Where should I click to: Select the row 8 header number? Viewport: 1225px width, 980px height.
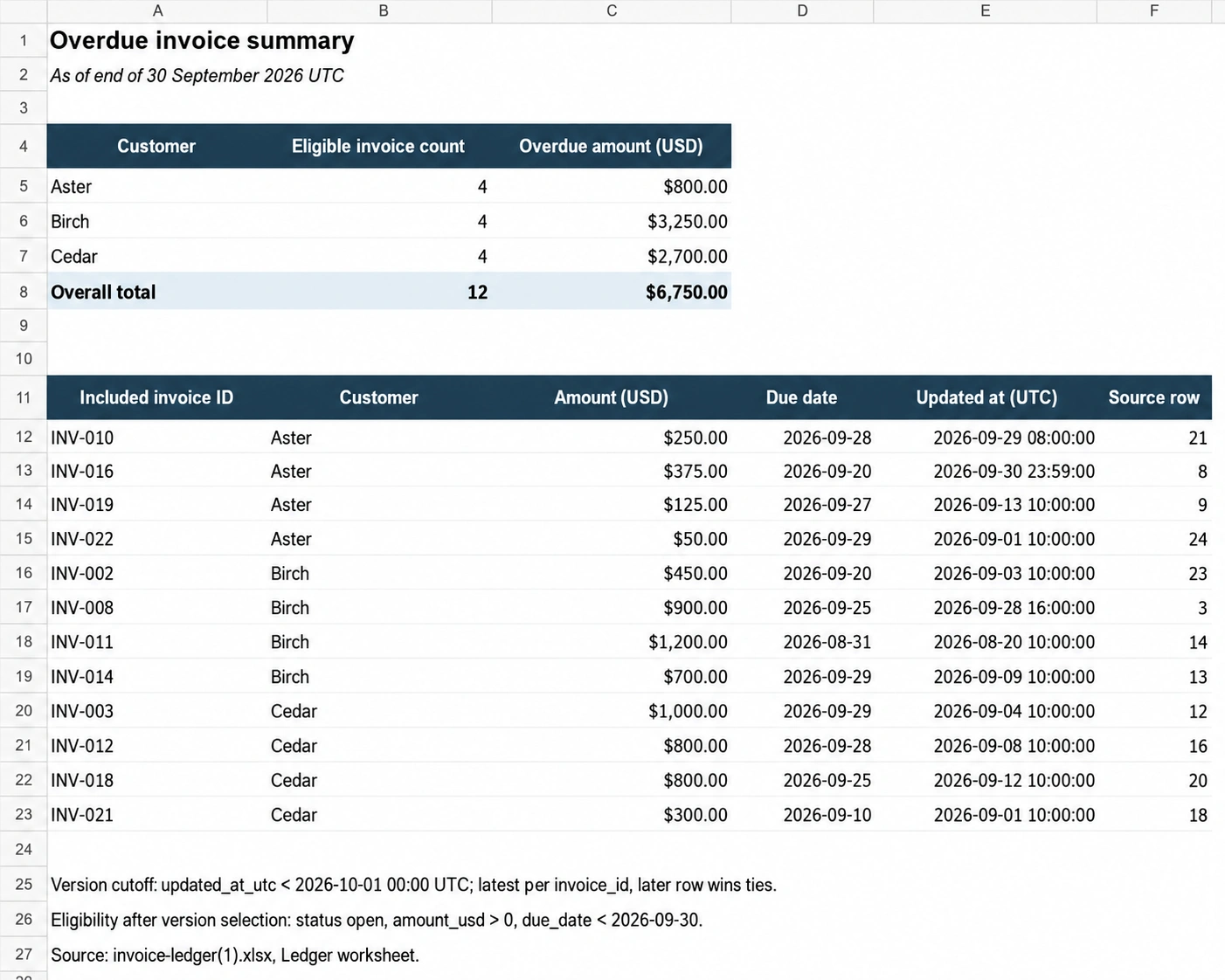24,292
